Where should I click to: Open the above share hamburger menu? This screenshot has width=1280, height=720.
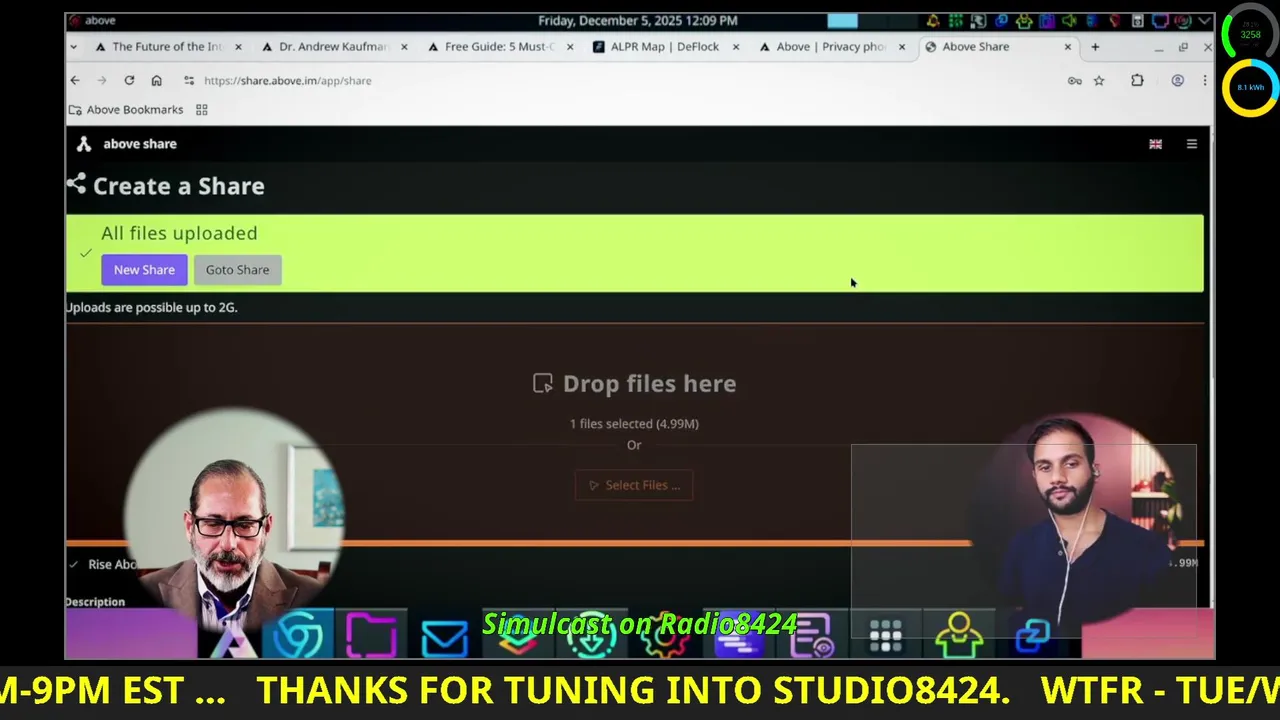tap(1192, 144)
